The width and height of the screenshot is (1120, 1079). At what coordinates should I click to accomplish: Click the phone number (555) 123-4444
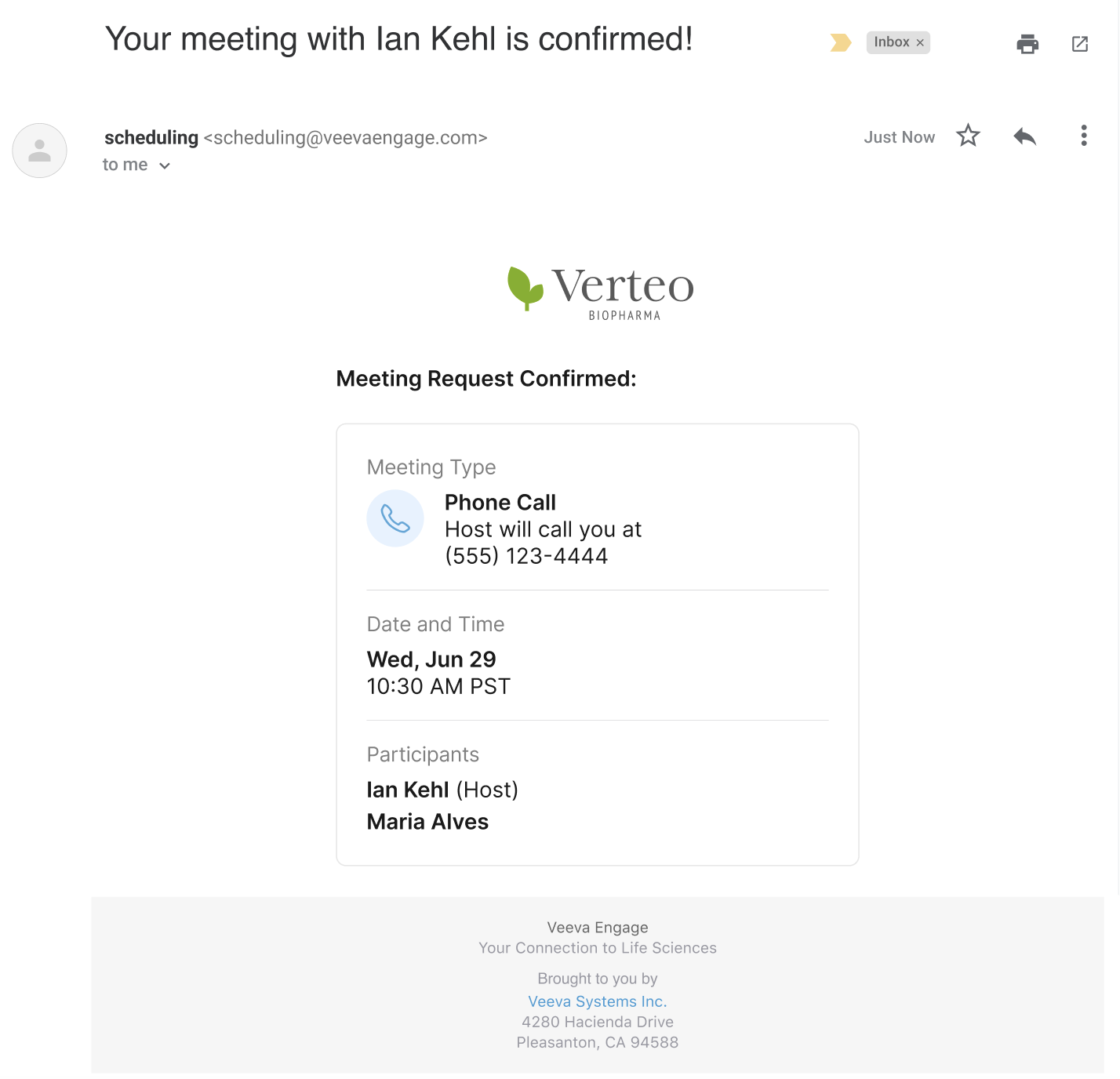tap(526, 556)
